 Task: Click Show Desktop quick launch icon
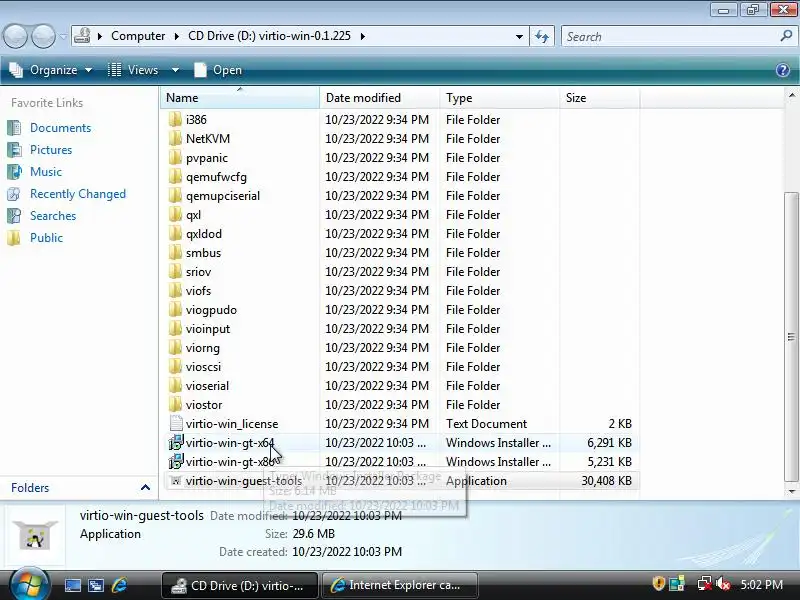click(72, 585)
